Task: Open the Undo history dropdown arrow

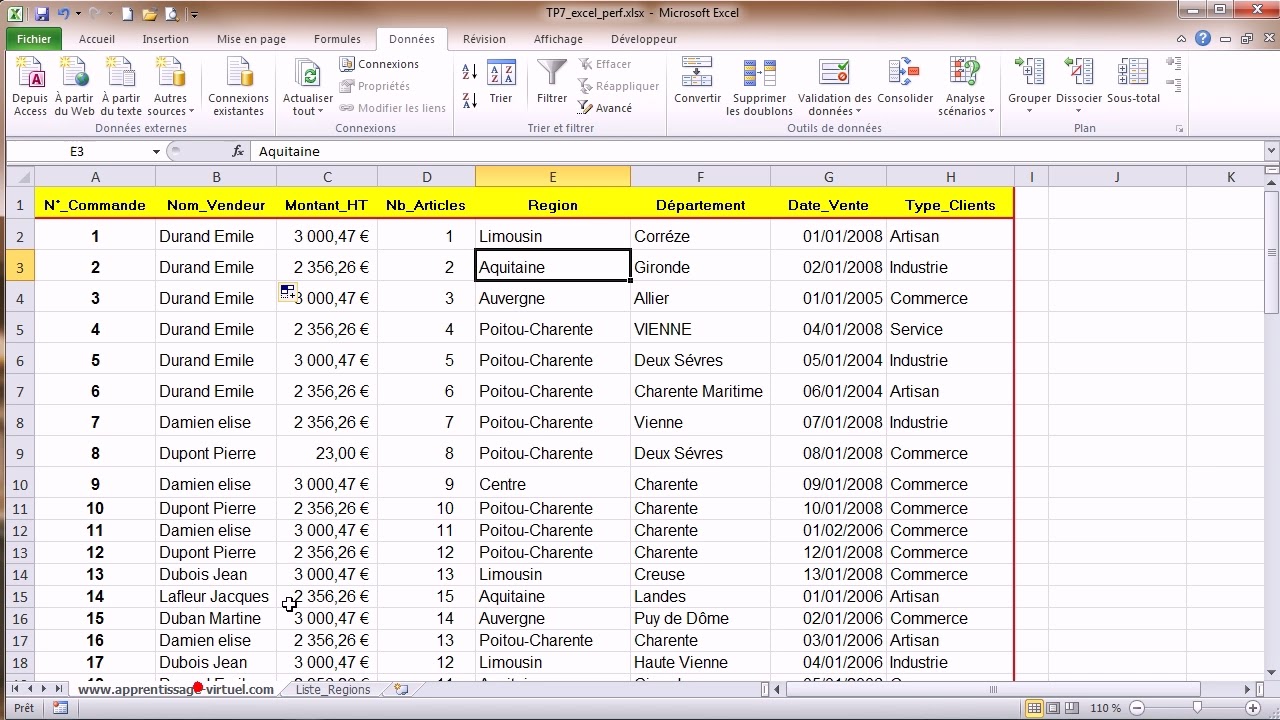Action: 78,14
